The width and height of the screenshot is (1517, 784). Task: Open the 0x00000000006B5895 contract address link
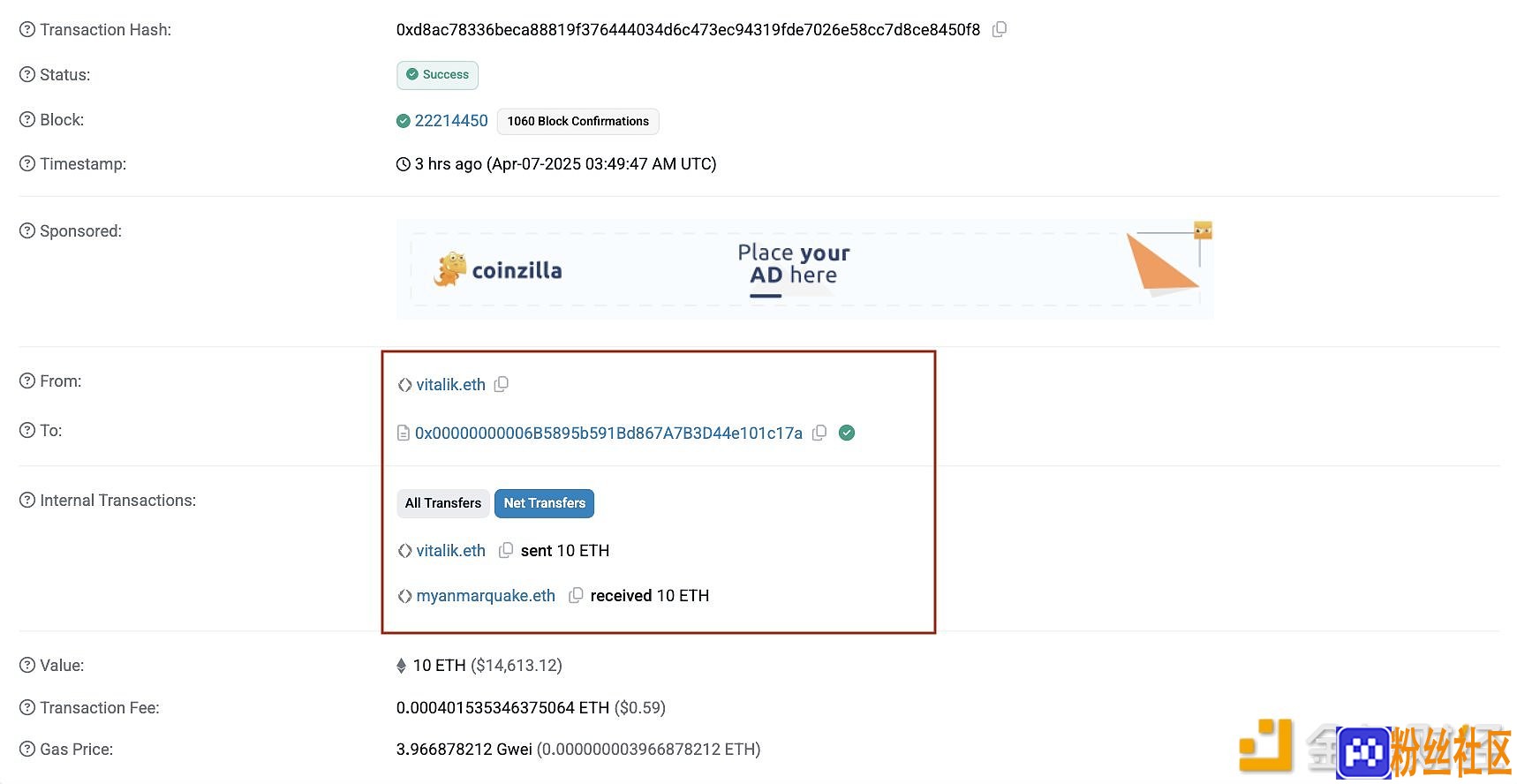pyautogui.click(x=608, y=433)
